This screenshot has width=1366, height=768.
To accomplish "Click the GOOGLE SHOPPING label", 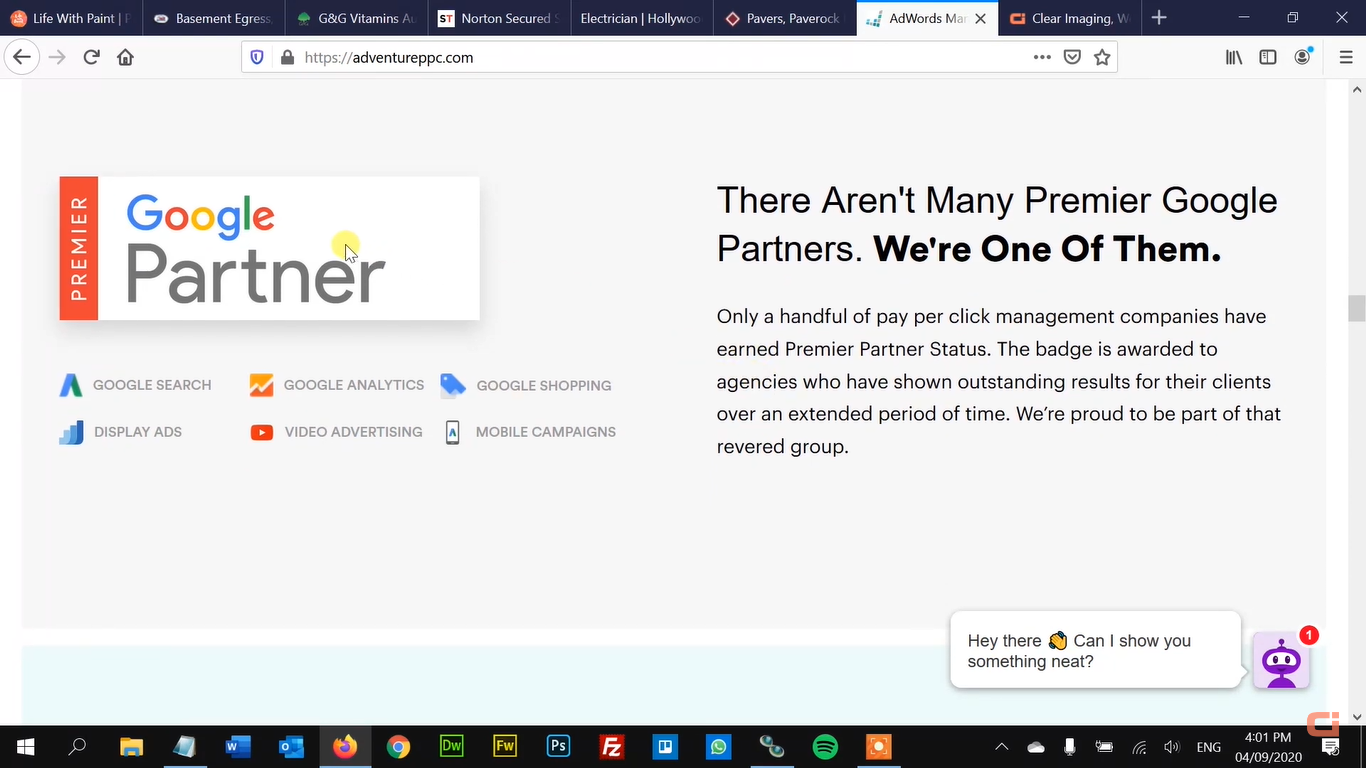I will pyautogui.click(x=544, y=385).
